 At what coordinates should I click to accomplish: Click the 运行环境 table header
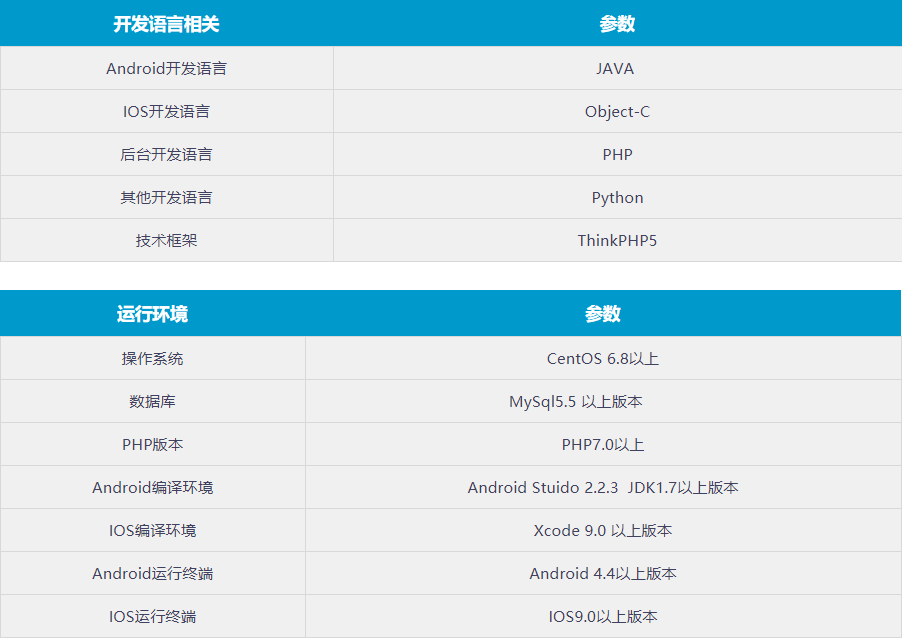click(x=152, y=313)
